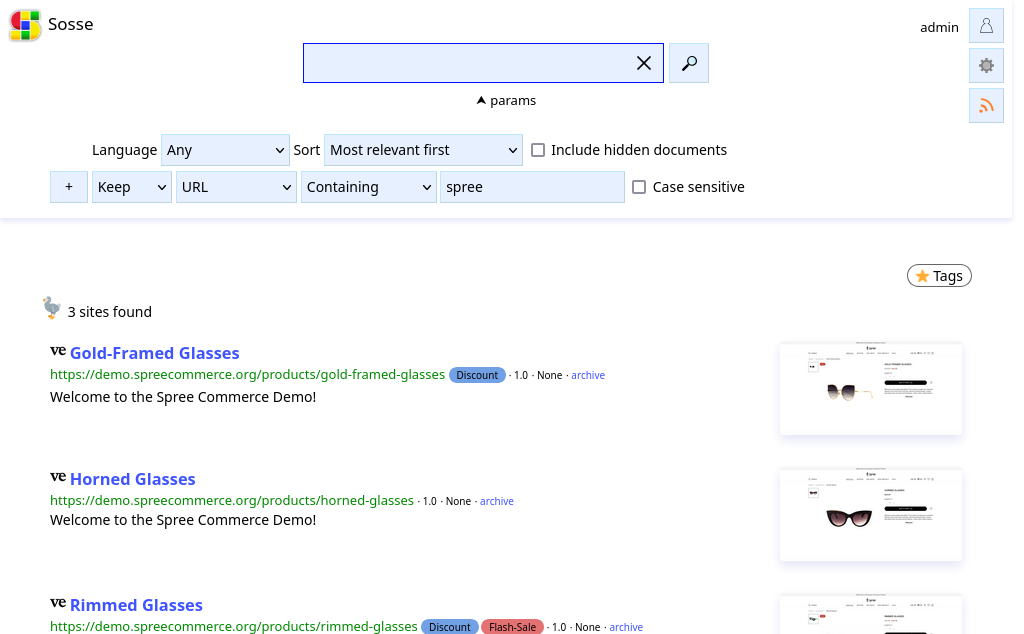Click Discount tag on Gold-Framed Glasses

pos(477,375)
